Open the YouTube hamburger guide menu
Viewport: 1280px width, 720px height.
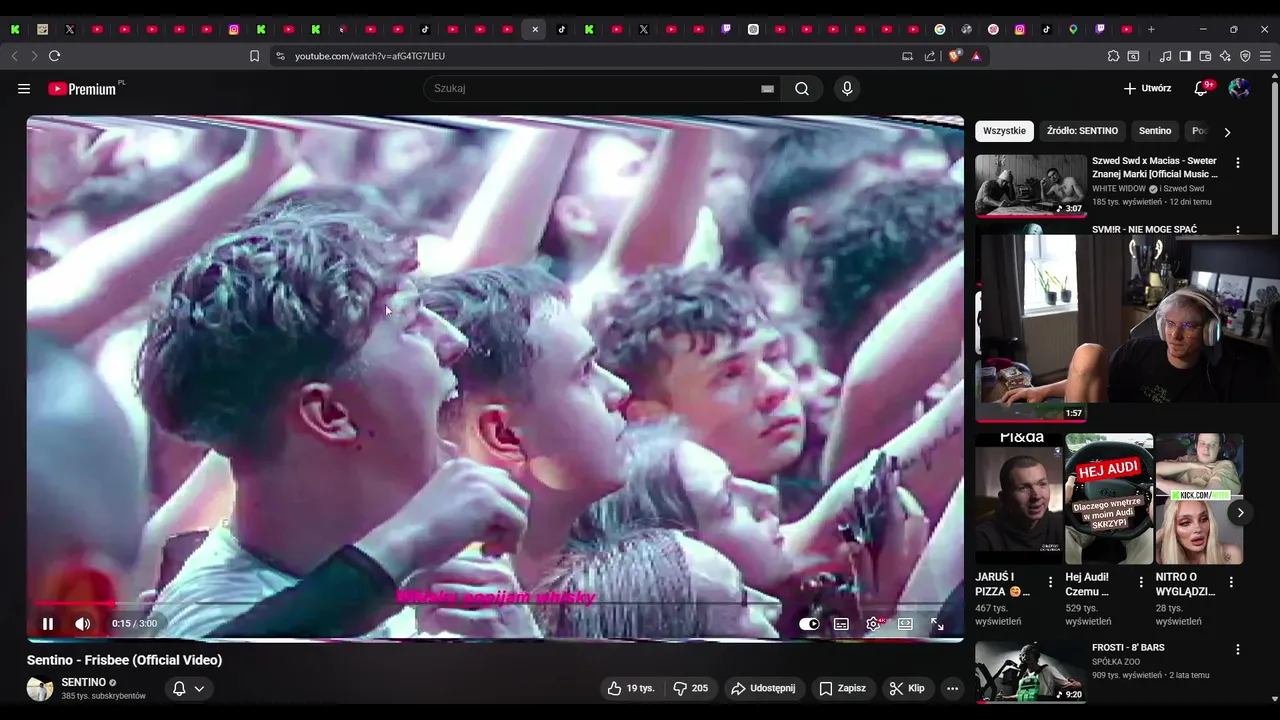coord(24,88)
